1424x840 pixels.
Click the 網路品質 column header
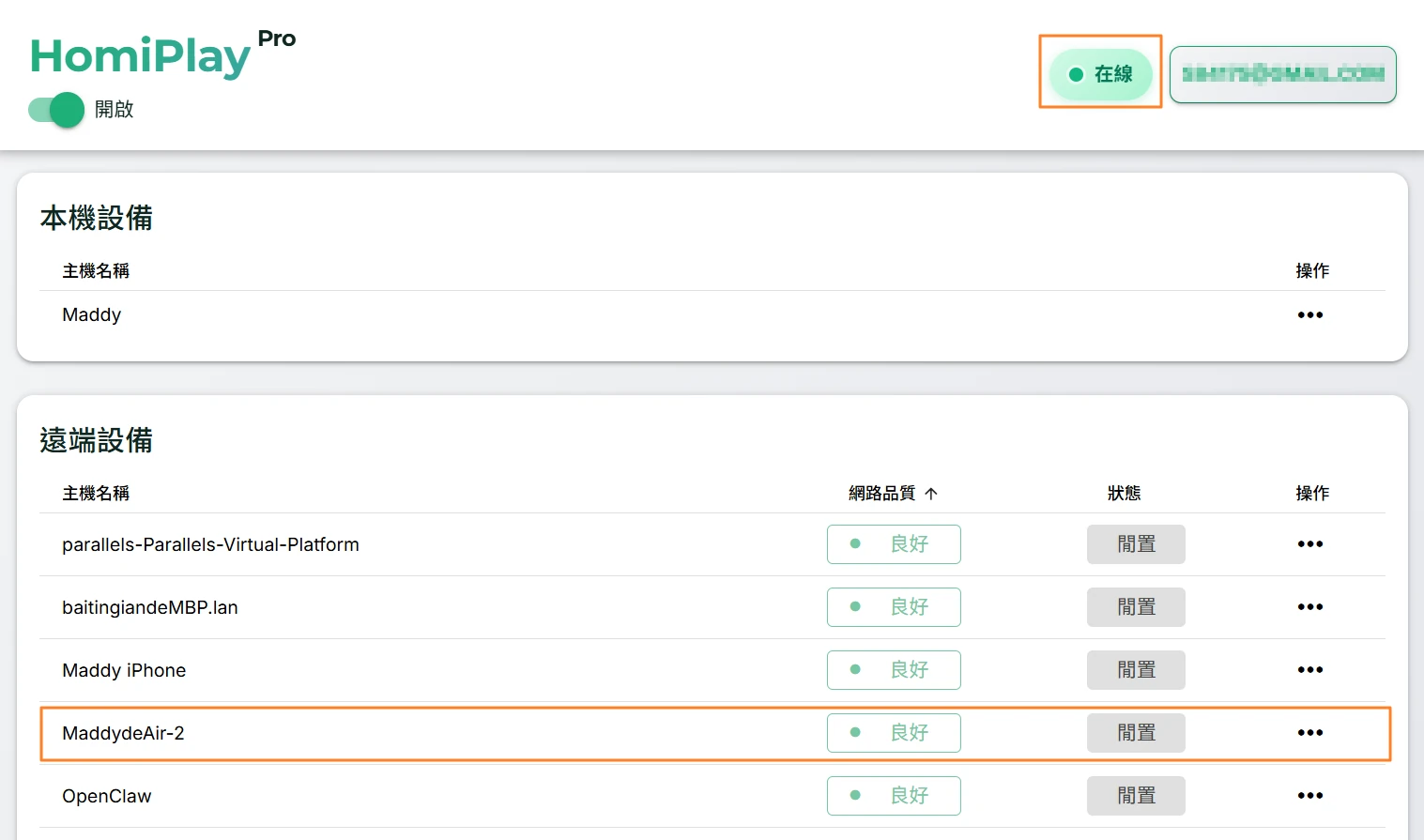(881, 494)
